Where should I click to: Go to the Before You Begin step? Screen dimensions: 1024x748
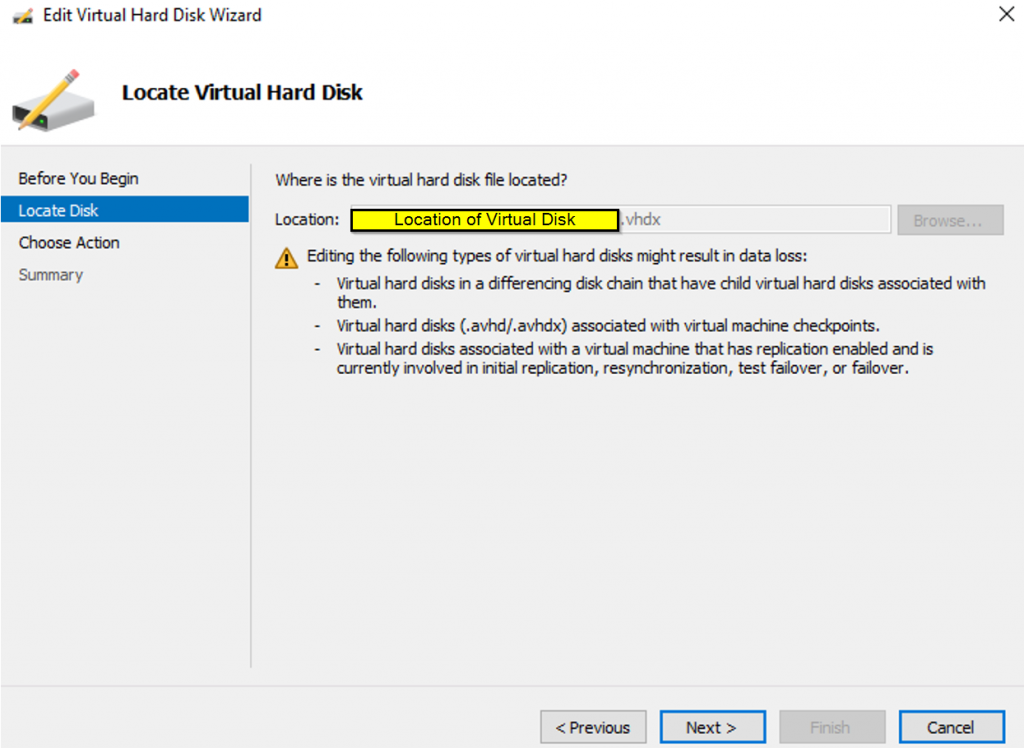point(78,179)
